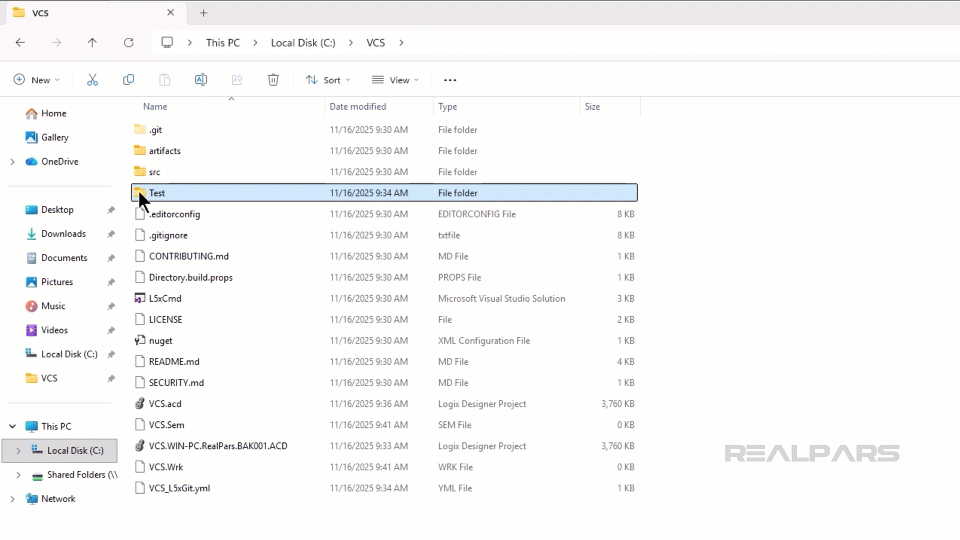Sort by the Size column header

click(592, 107)
